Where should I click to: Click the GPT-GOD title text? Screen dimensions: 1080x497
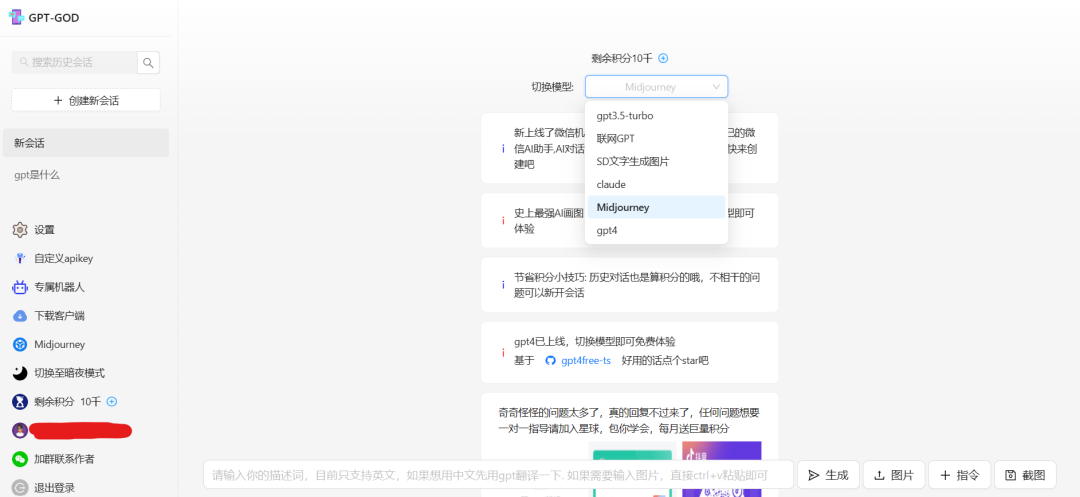tap(54, 18)
